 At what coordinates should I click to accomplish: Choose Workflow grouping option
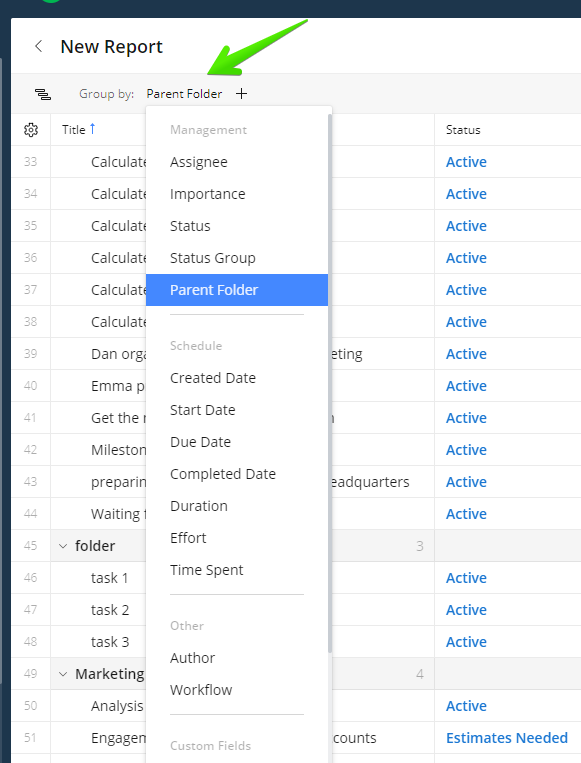click(237, 690)
